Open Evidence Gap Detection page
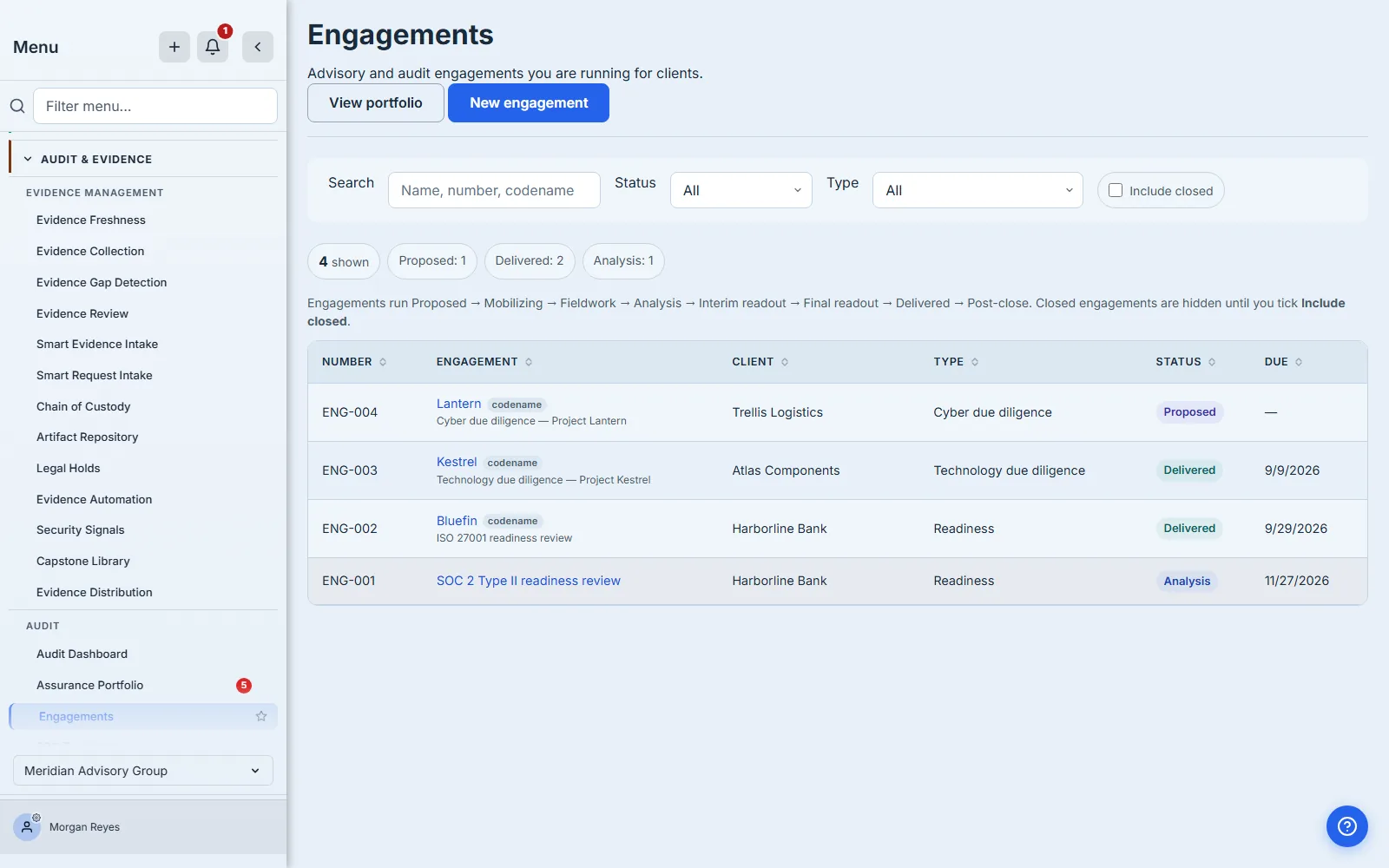 pyautogui.click(x=102, y=283)
